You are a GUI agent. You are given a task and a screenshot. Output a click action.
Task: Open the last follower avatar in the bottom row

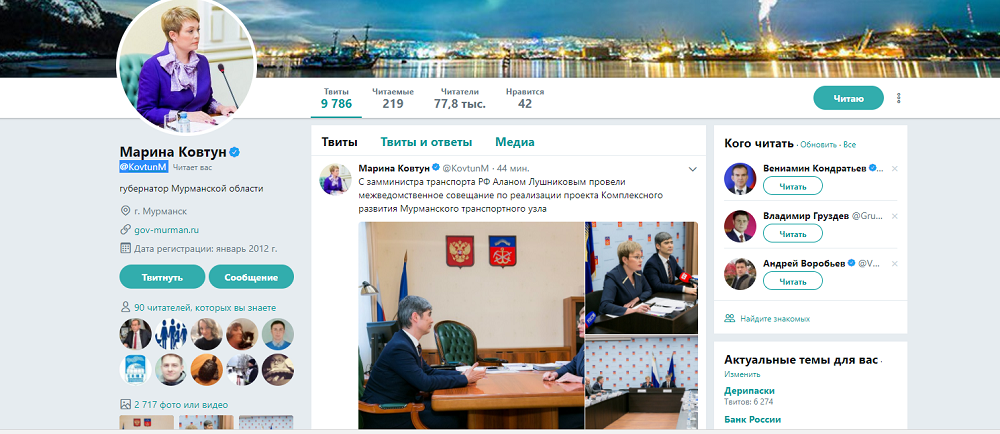278,370
